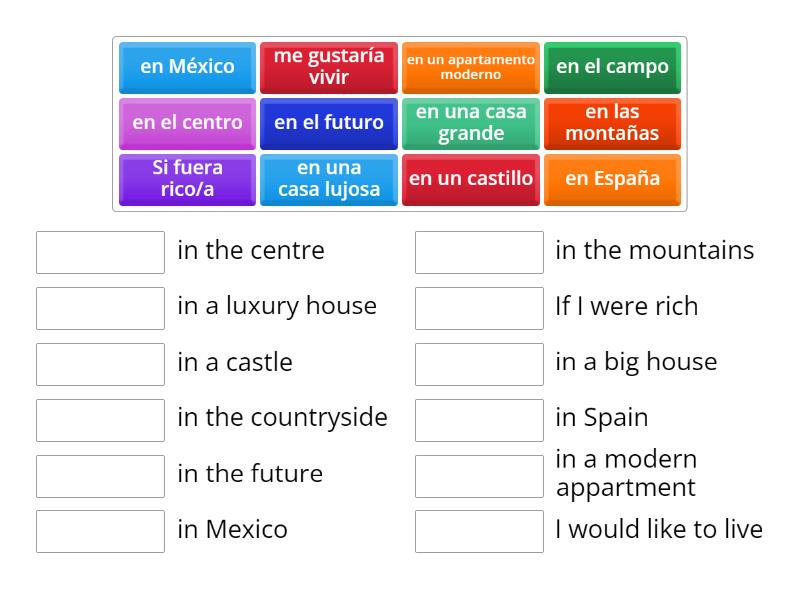Screen dimensions: 800x600
Task: Pick the 'en un apartamento moderno' tile
Action: click(471, 67)
